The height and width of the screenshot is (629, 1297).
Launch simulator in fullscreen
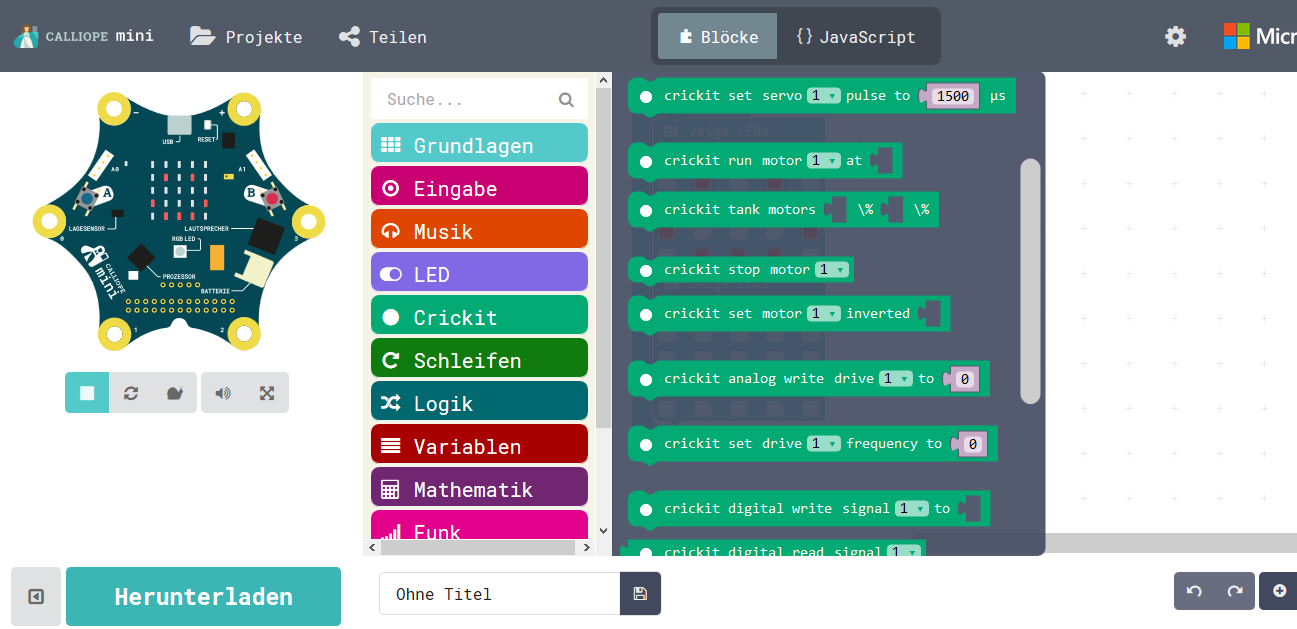coord(267,393)
